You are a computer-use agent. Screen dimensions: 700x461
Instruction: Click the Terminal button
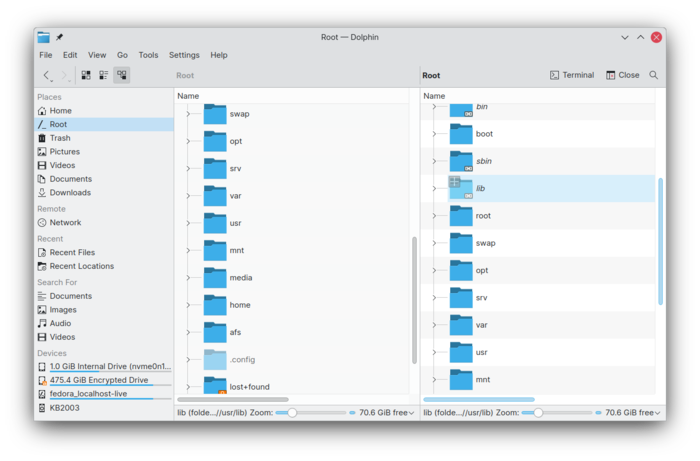pyautogui.click(x=572, y=75)
